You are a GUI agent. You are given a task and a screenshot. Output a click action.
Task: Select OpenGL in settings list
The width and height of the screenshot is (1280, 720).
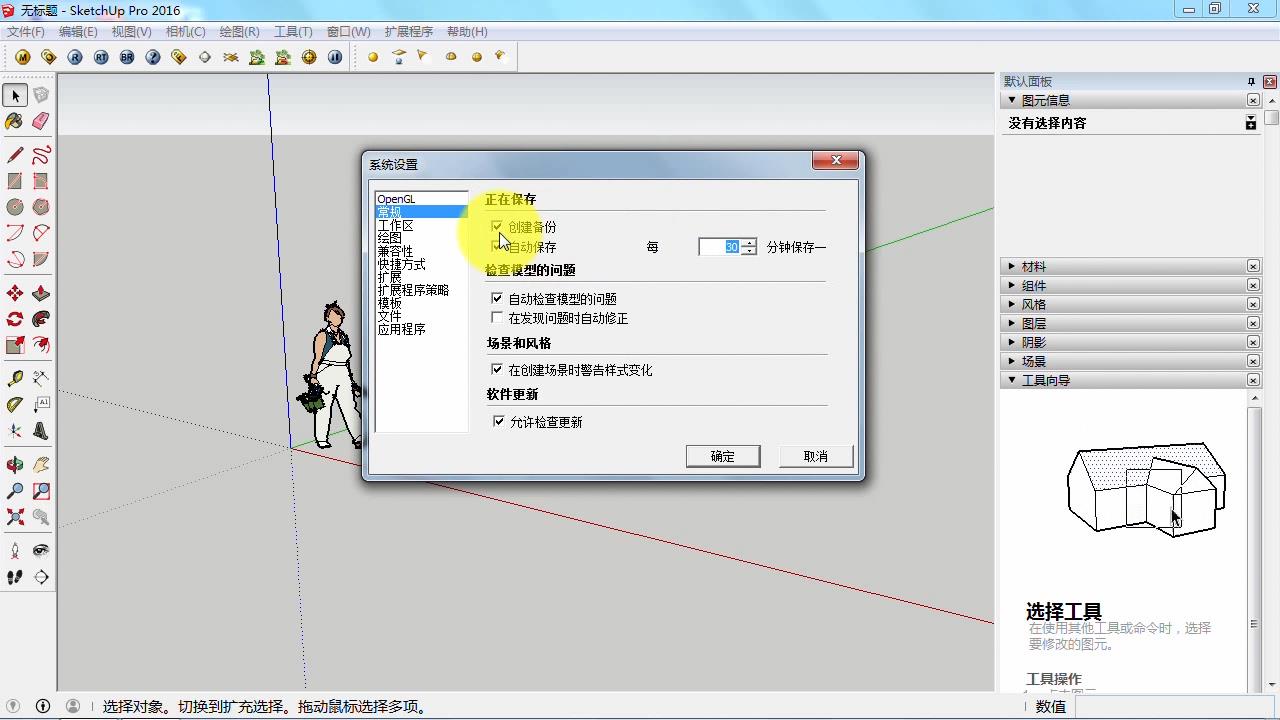pos(421,199)
